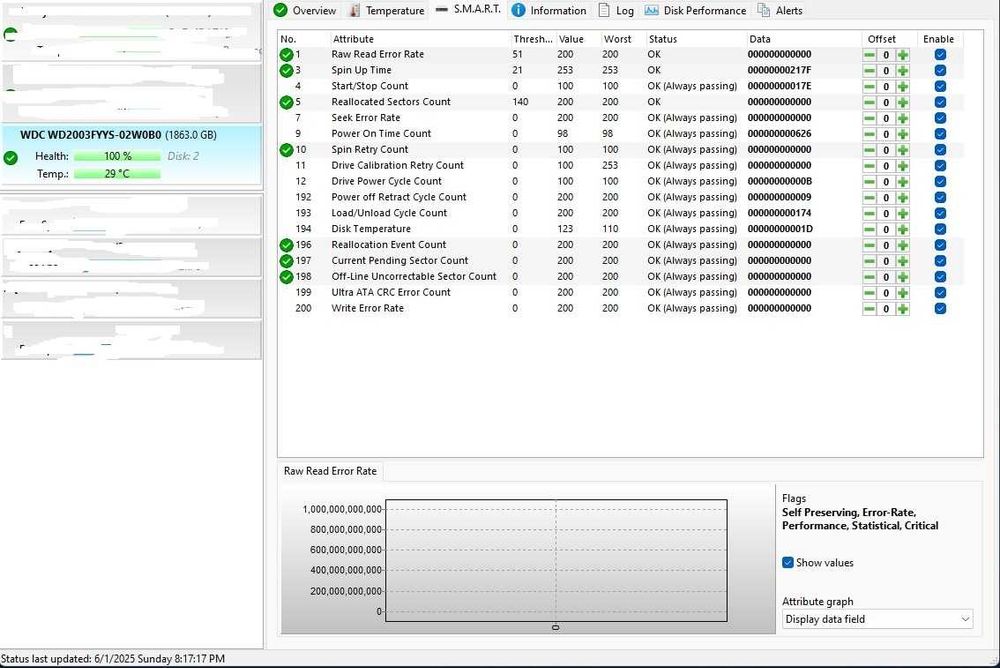This screenshot has width=1000, height=668.
Task: Toggle Enable checkbox for Start/Stop Count
Action: click(x=940, y=87)
